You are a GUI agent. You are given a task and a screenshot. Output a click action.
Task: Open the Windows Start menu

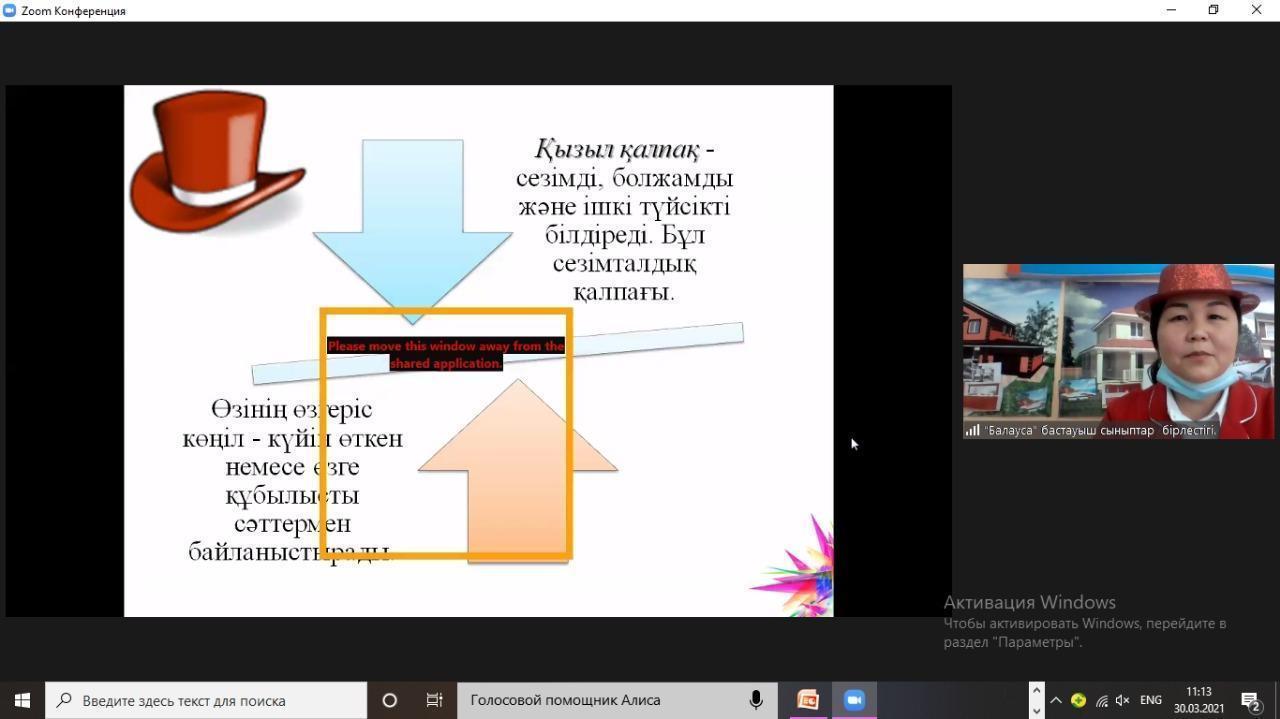[22, 700]
